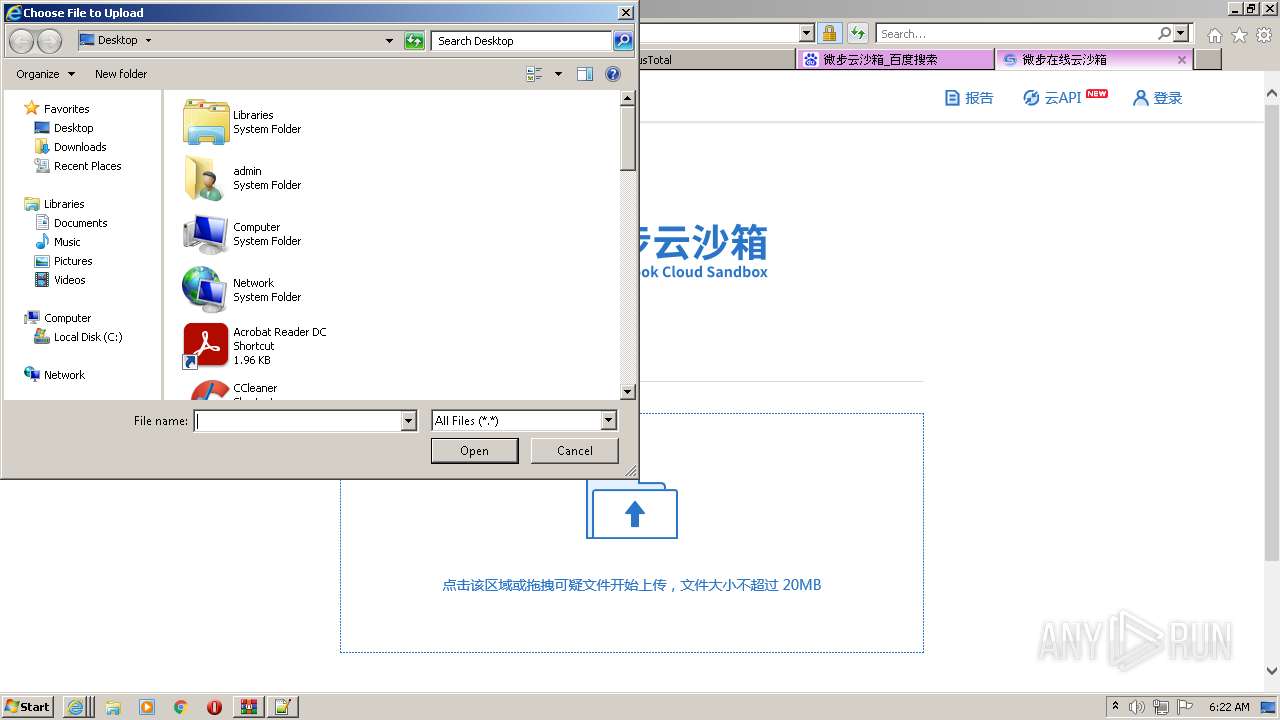This screenshot has height=720, width=1280.
Task: Select the admin system folder
Action: point(242,178)
